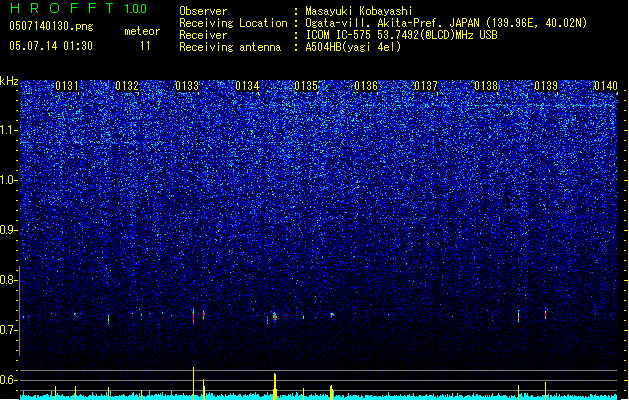The height and width of the screenshot is (400, 629).
Task: Click the 1.0 kHz axis label
Action: coord(8,180)
